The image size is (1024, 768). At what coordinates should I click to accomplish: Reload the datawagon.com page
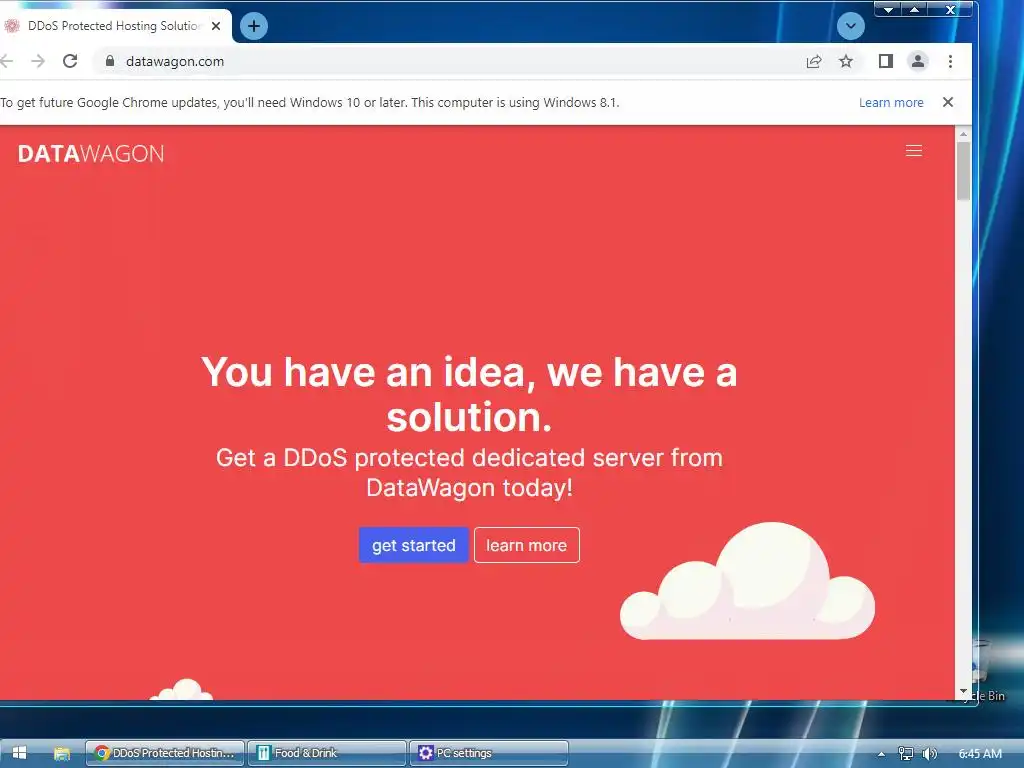(x=70, y=61)
